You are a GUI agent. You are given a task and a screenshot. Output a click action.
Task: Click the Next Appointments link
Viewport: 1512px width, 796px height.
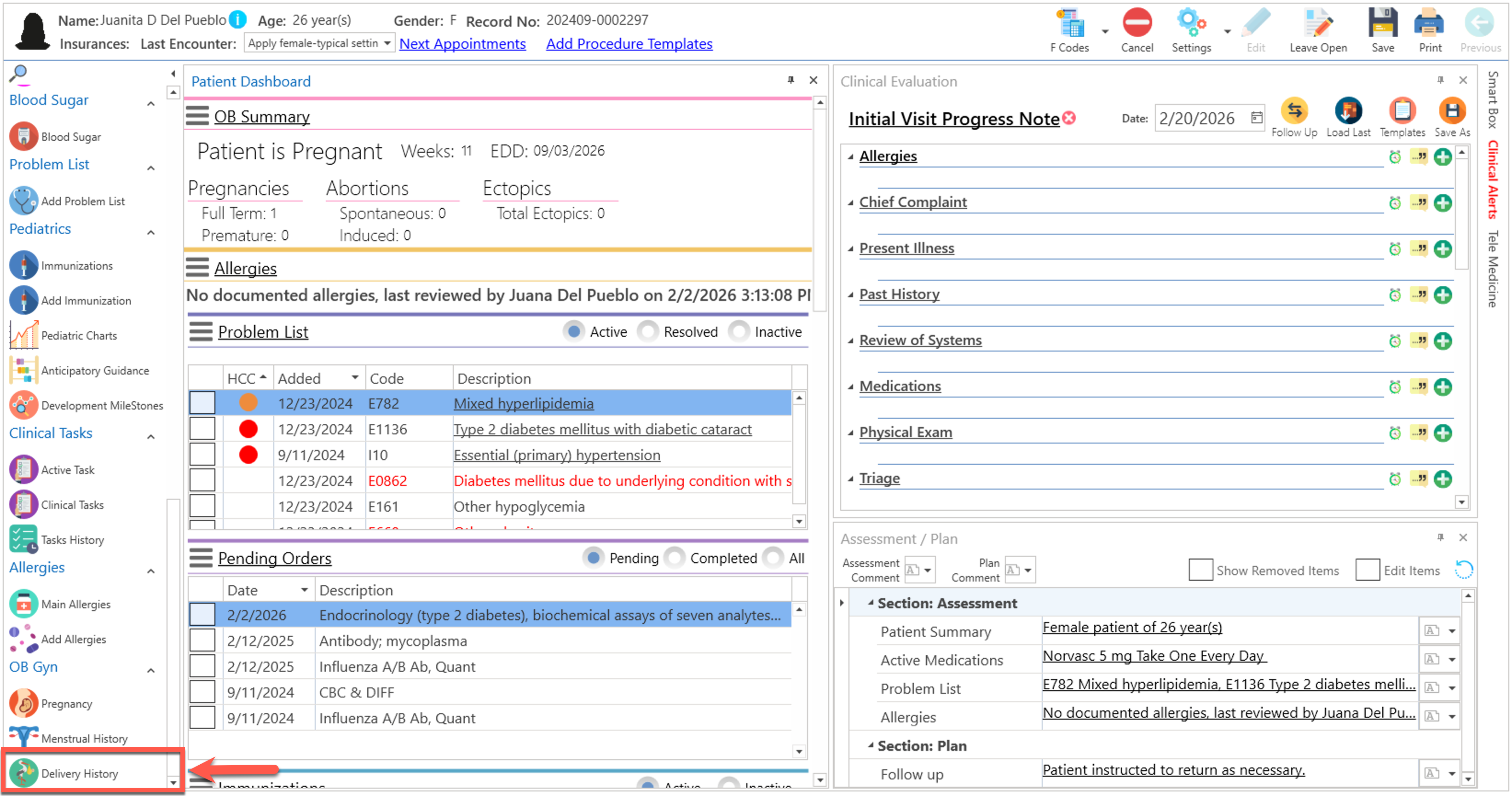pos(462,43)
